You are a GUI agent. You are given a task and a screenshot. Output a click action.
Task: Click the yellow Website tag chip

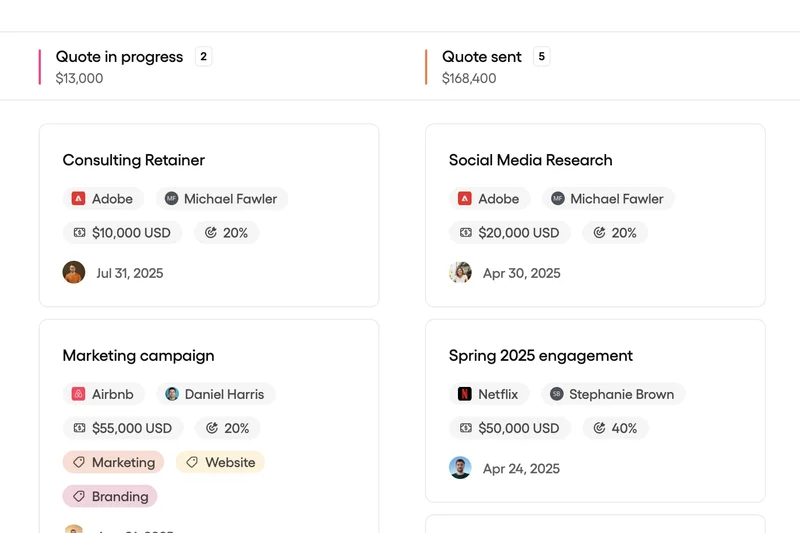[x=220, y=463]
